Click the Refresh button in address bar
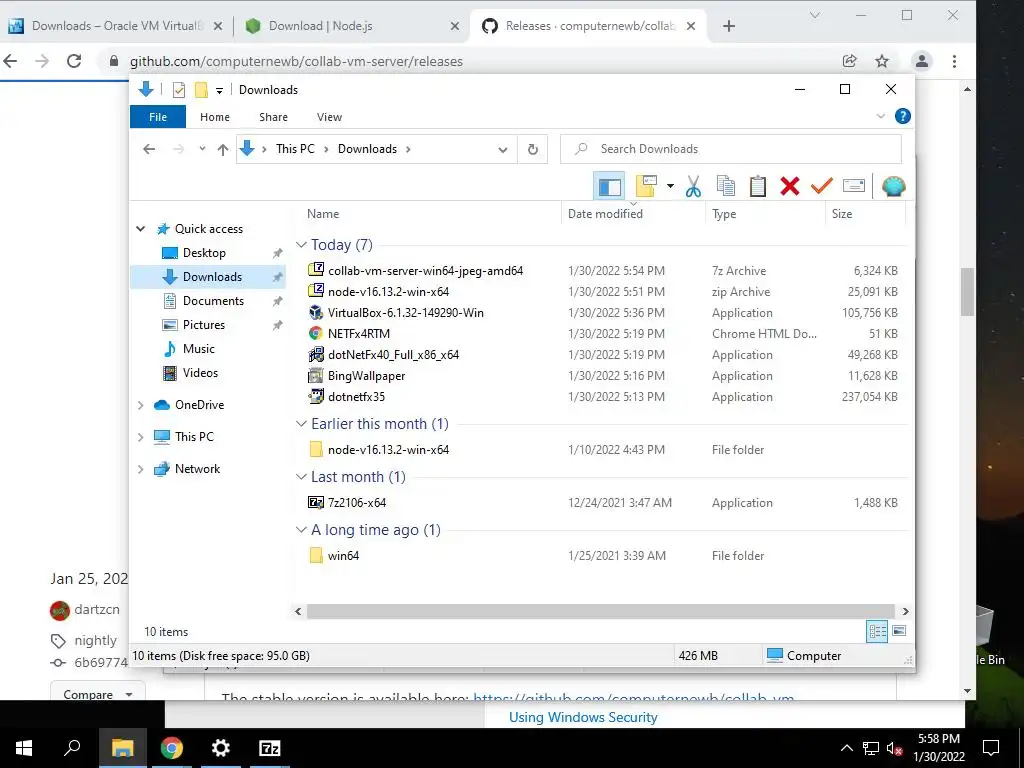Viewport: 1024px width, 768px height. click(x=533, y=150)
